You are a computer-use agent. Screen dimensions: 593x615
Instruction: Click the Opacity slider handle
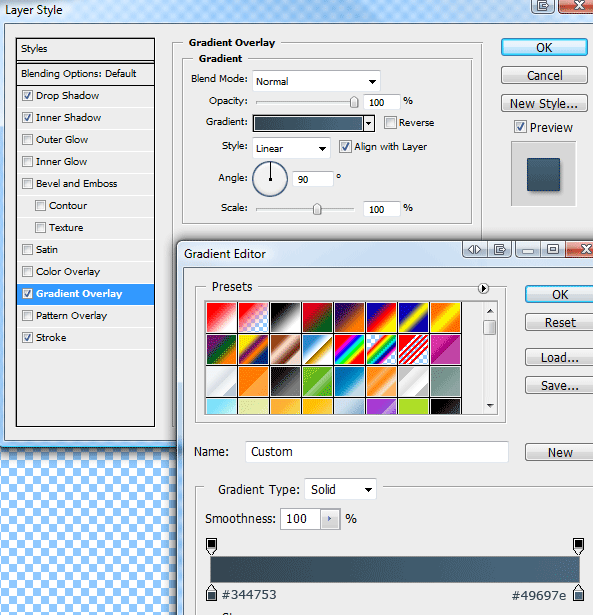pos(354,102)
